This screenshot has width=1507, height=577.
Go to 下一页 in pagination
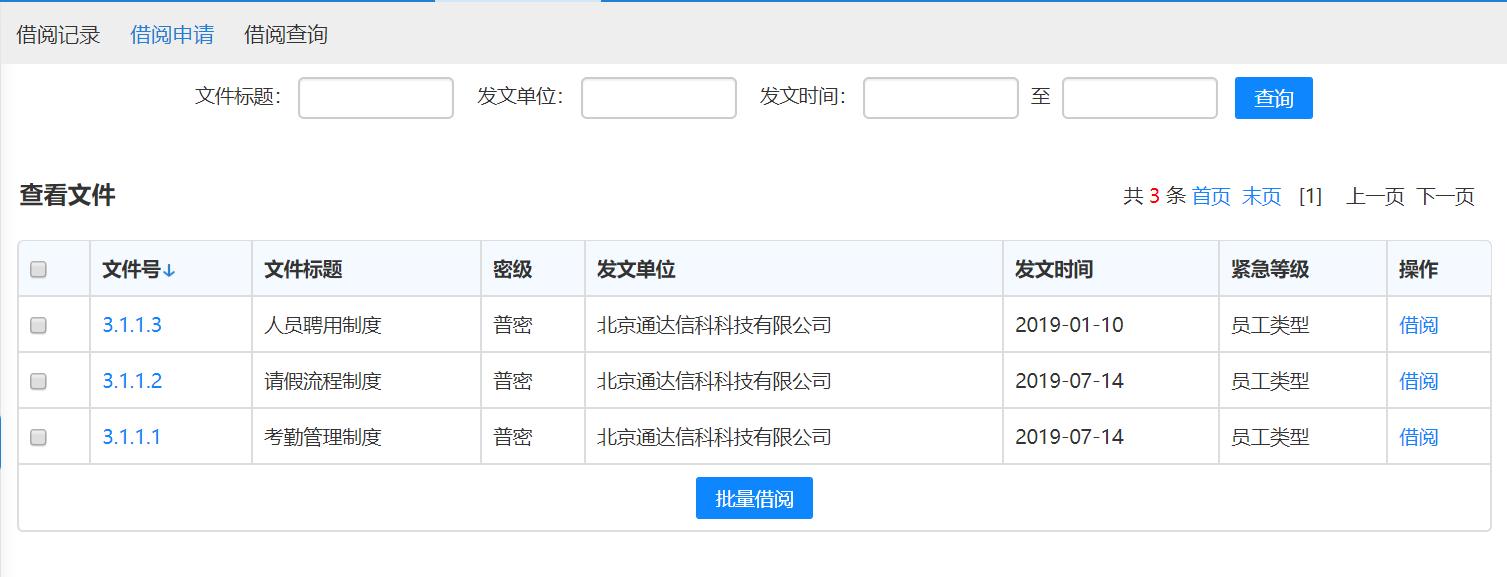[1445, 196]
